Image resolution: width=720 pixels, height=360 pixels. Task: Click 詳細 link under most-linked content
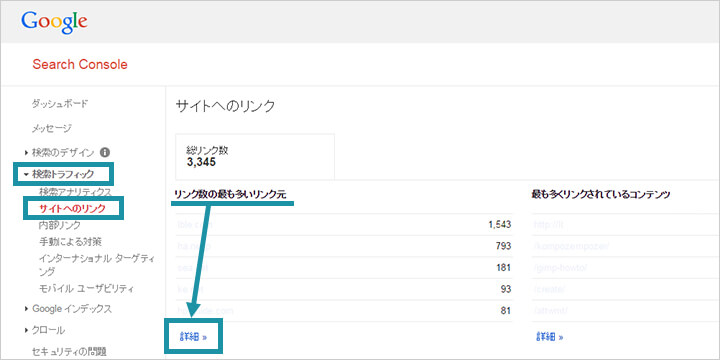550,338
